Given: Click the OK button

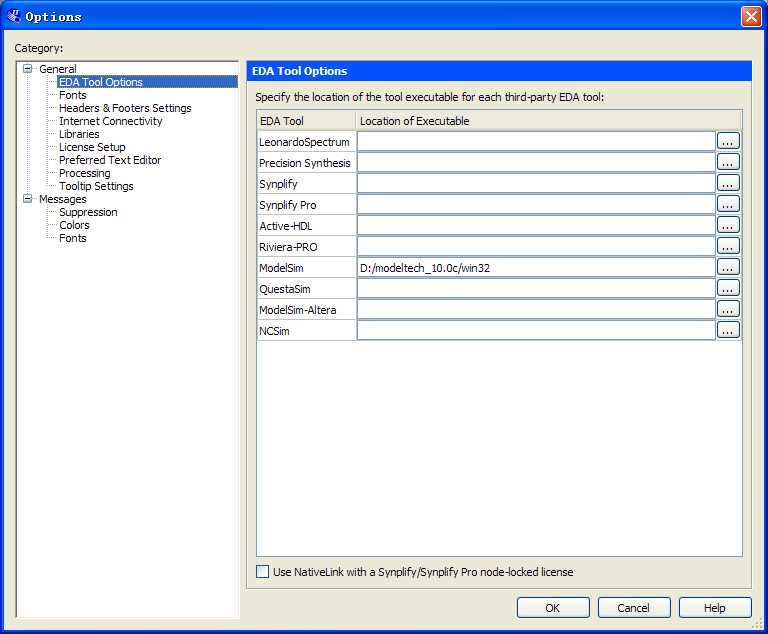Looking at the screenshot, I should coord(553,608).
